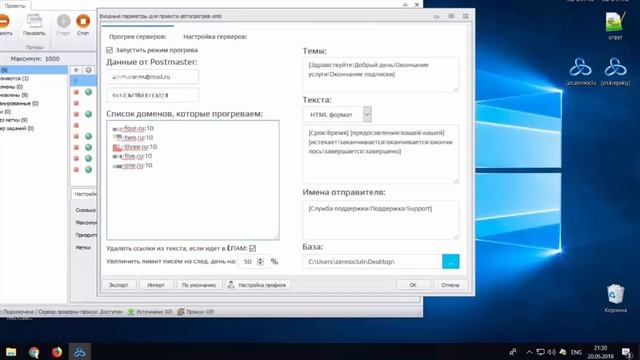Screen dimensions: 640x360
Task: Click the По умолчанию button
Action: pos(199,285)
